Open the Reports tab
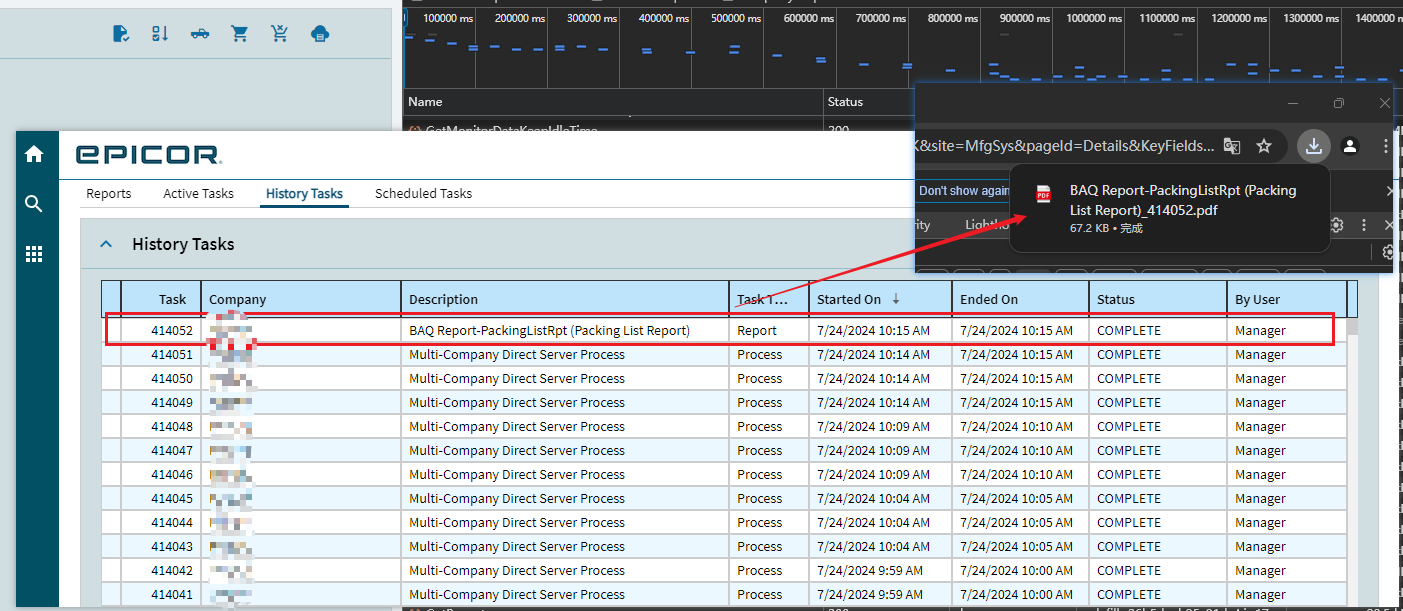1403x611 pixels. (x=109, y=193)
